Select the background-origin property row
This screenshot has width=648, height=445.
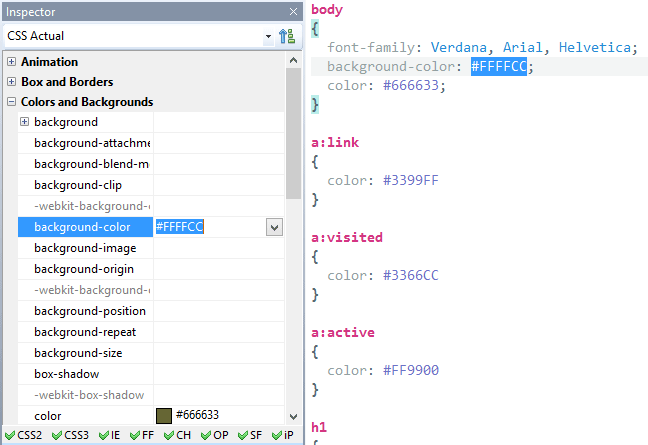coord(151,269)
